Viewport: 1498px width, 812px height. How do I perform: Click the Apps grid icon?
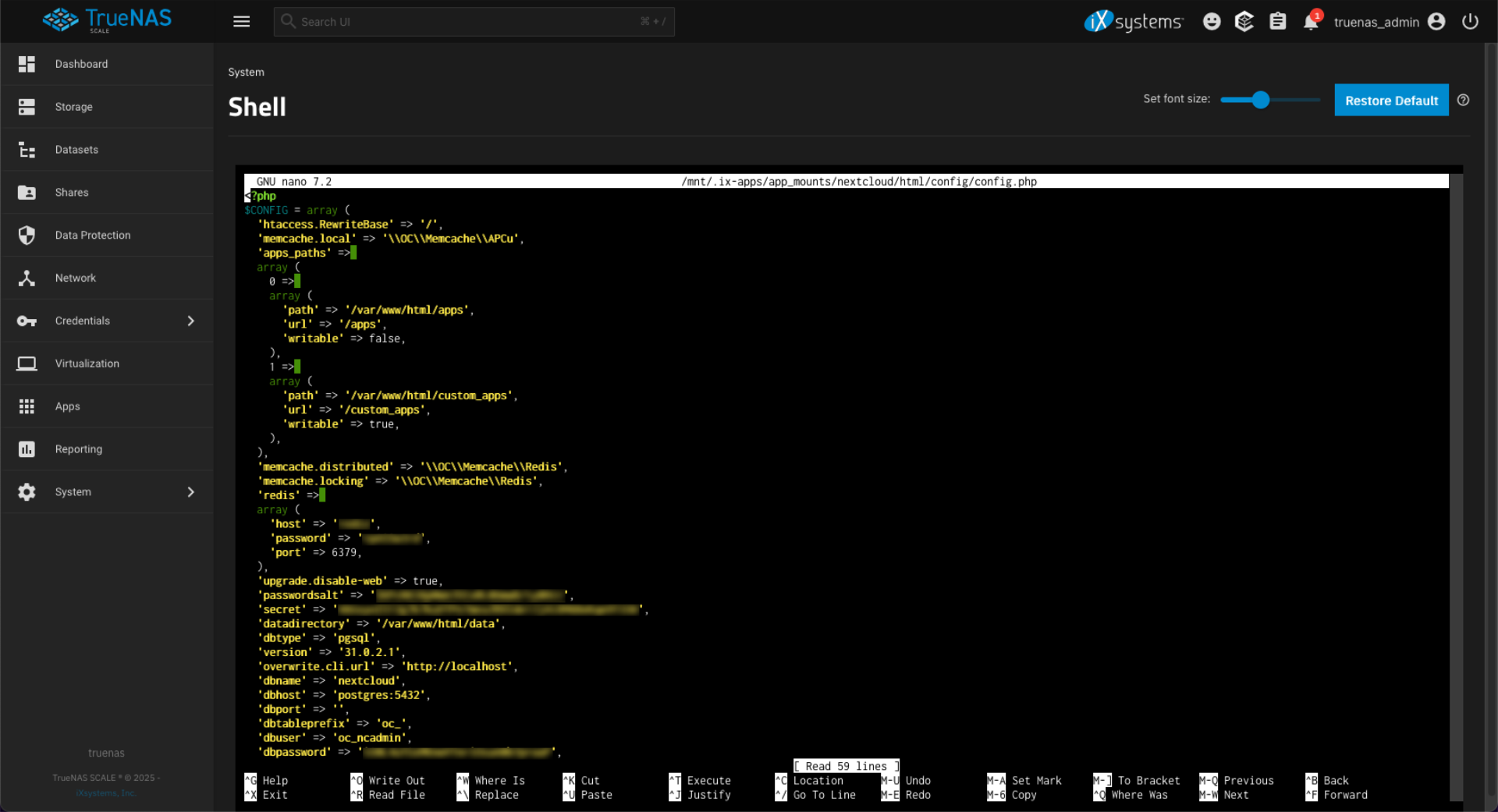pyautogui.click(x=27, y=406)
